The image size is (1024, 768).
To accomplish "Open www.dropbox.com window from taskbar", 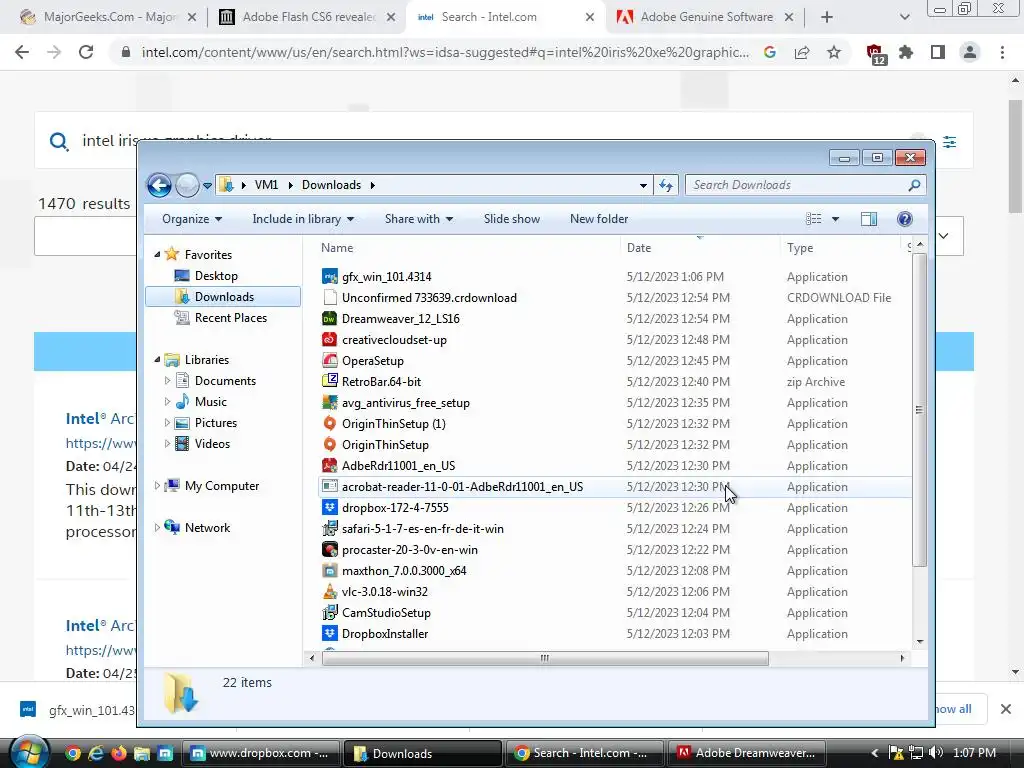I will (261, 753).
